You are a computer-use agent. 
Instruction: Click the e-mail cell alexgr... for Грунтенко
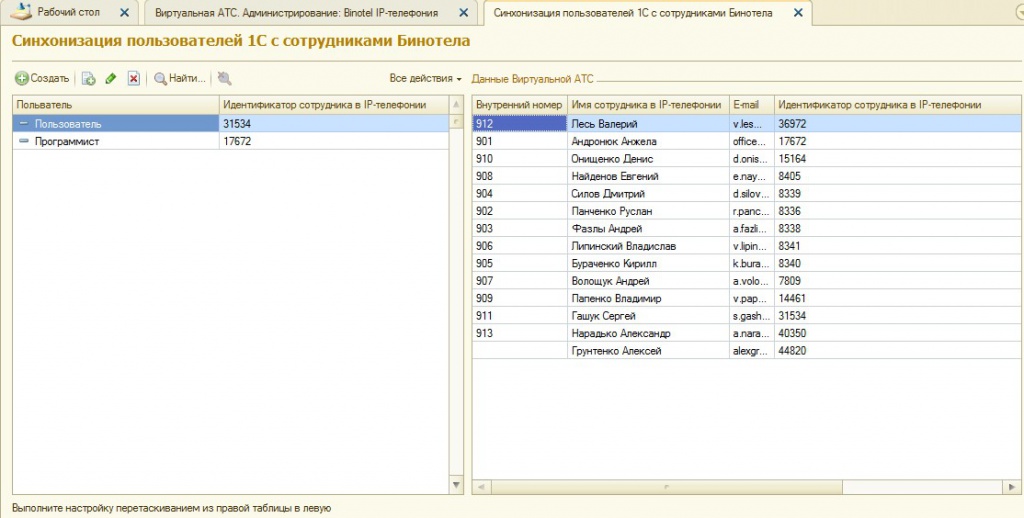(x=752, y=351)
